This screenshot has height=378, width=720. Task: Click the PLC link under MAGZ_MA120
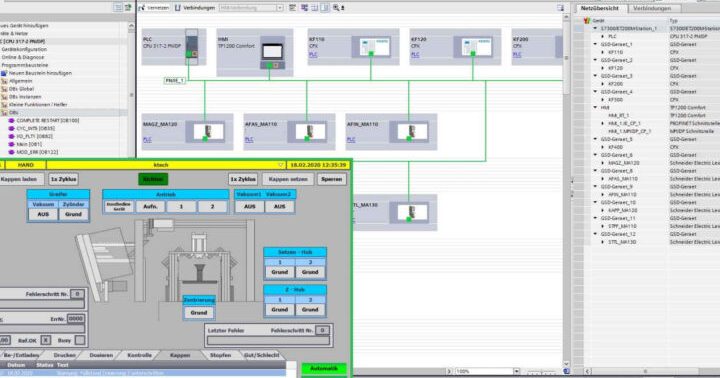tap(147, 140)
